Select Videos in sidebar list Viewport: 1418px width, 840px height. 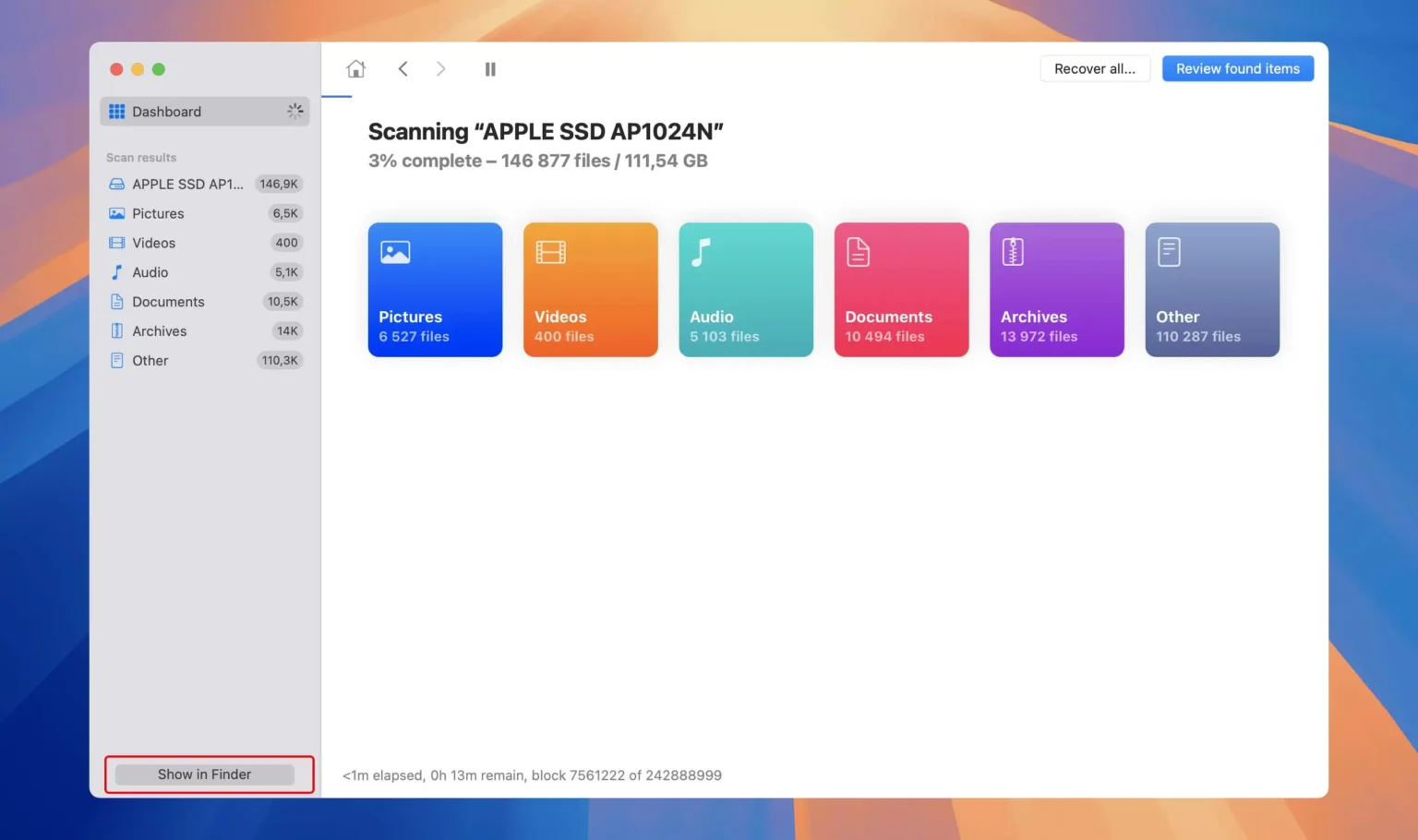click(x=153, y=243)
